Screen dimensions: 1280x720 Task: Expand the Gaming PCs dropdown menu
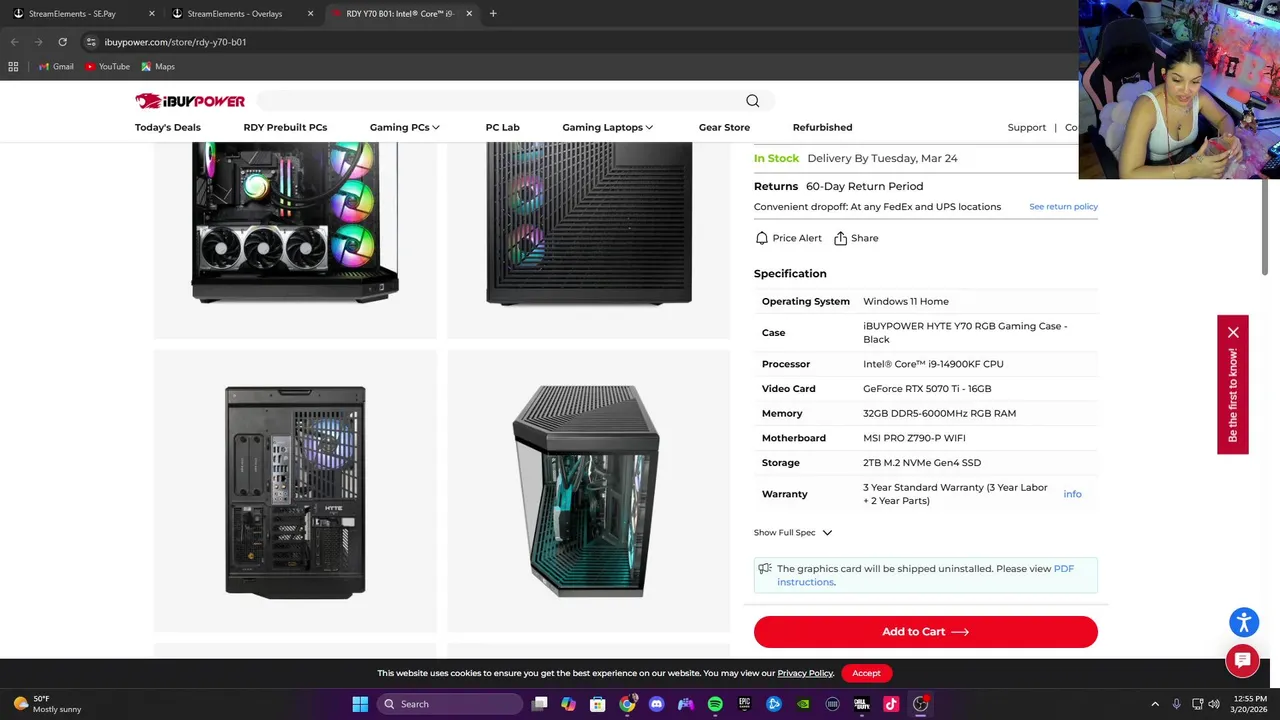(404, 127)
